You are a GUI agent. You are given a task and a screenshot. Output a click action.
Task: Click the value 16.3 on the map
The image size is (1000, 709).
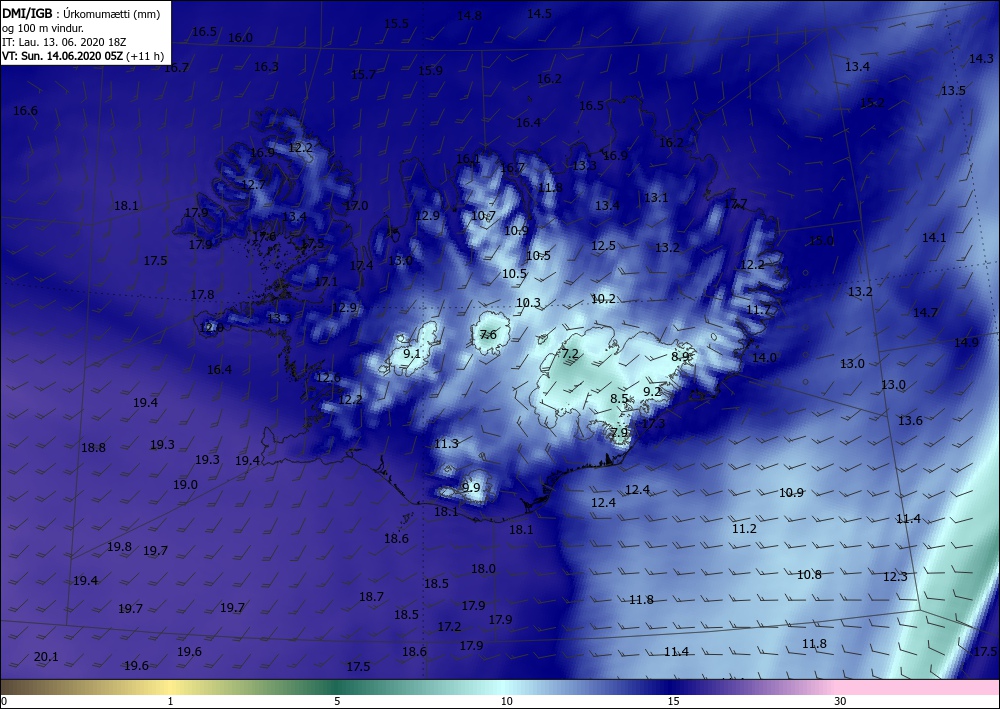click(266, 66)
